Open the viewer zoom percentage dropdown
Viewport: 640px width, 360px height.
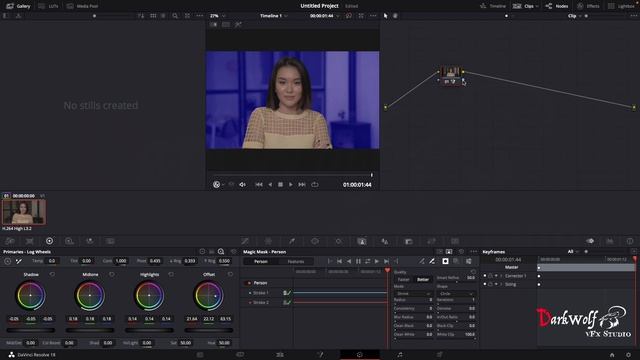point(217,16)
